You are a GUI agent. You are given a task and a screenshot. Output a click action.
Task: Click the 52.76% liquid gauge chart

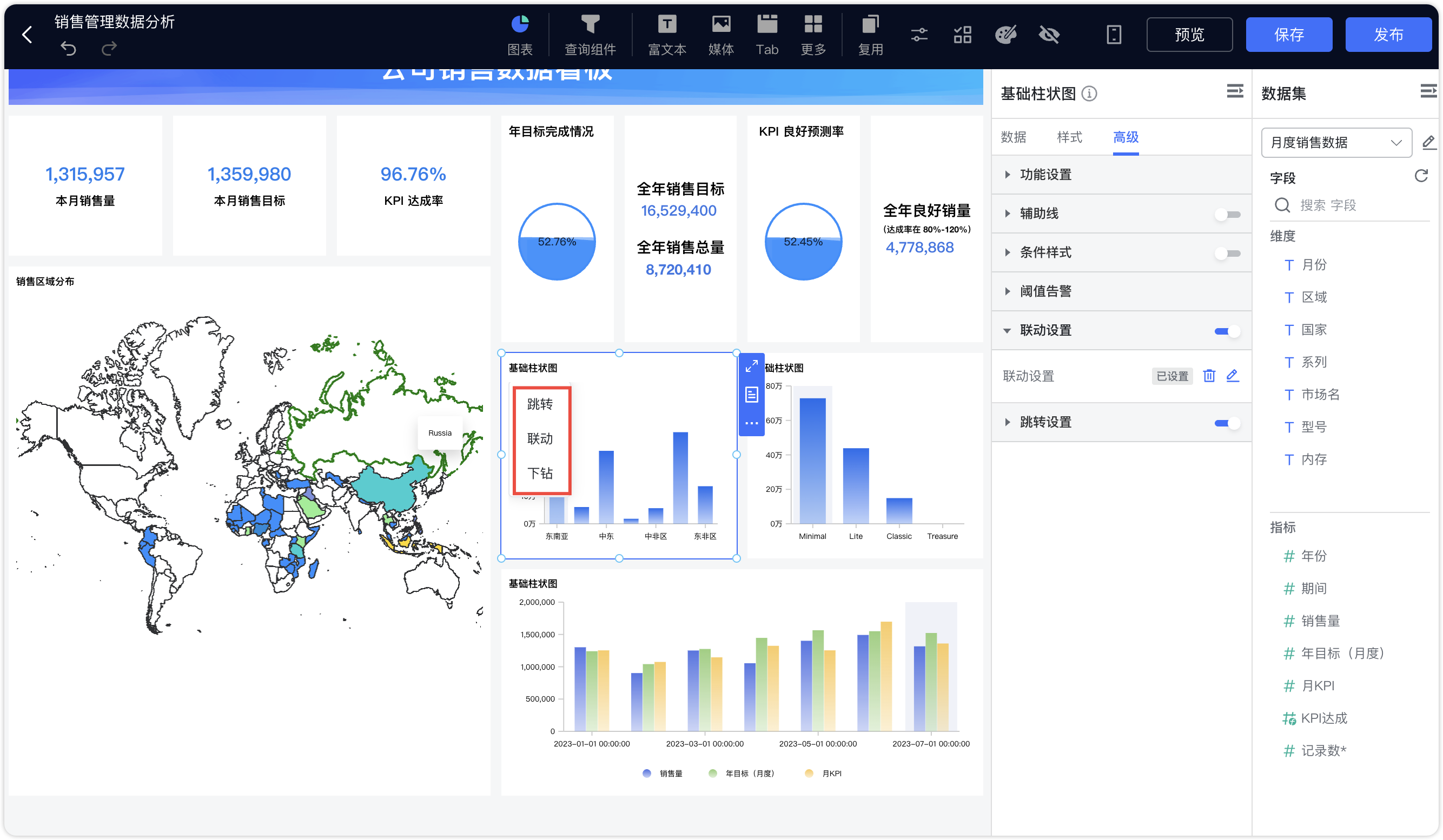pyautogui.click(x=557, y=242)
